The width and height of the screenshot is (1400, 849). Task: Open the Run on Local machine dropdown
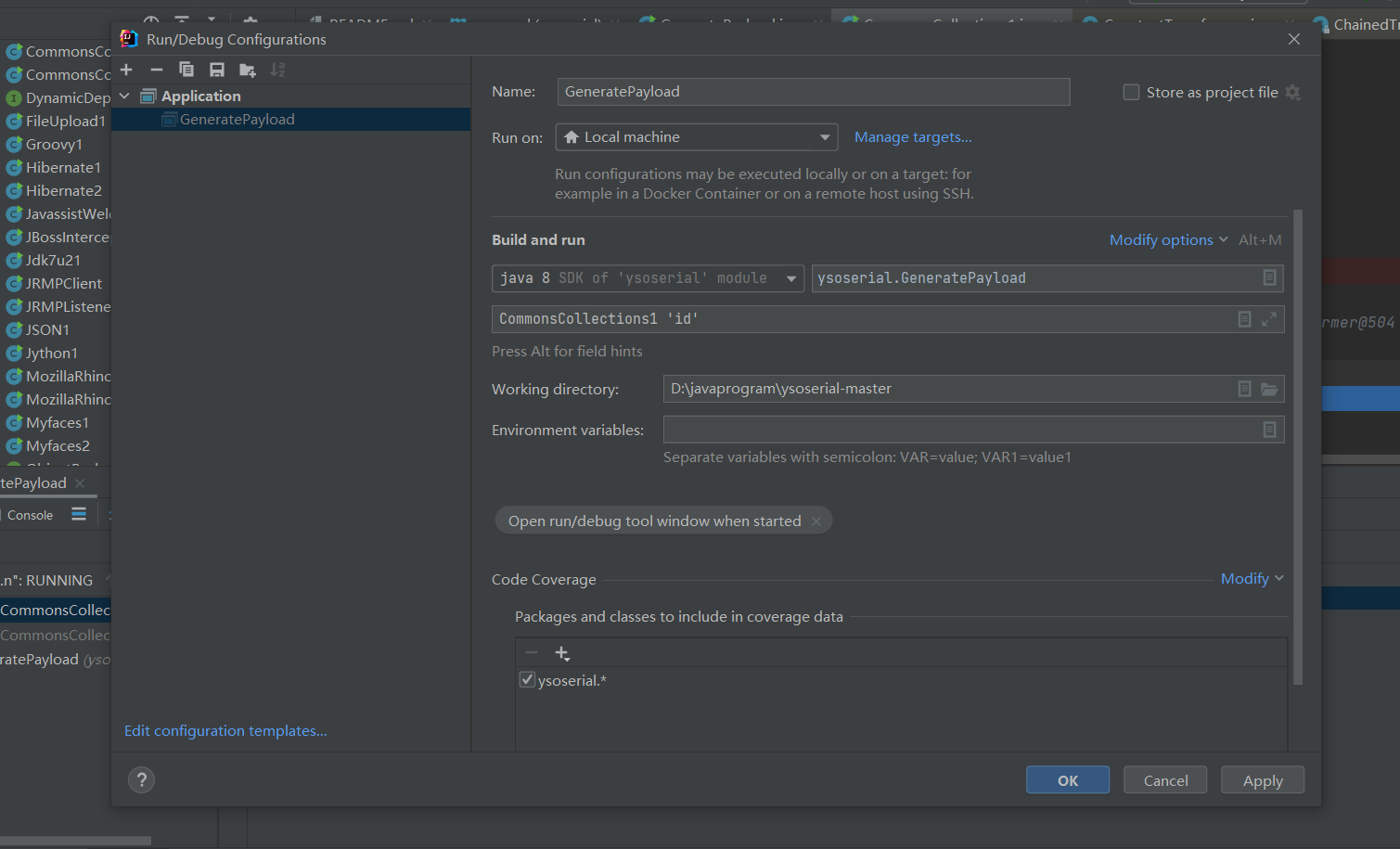coord(697,137)
